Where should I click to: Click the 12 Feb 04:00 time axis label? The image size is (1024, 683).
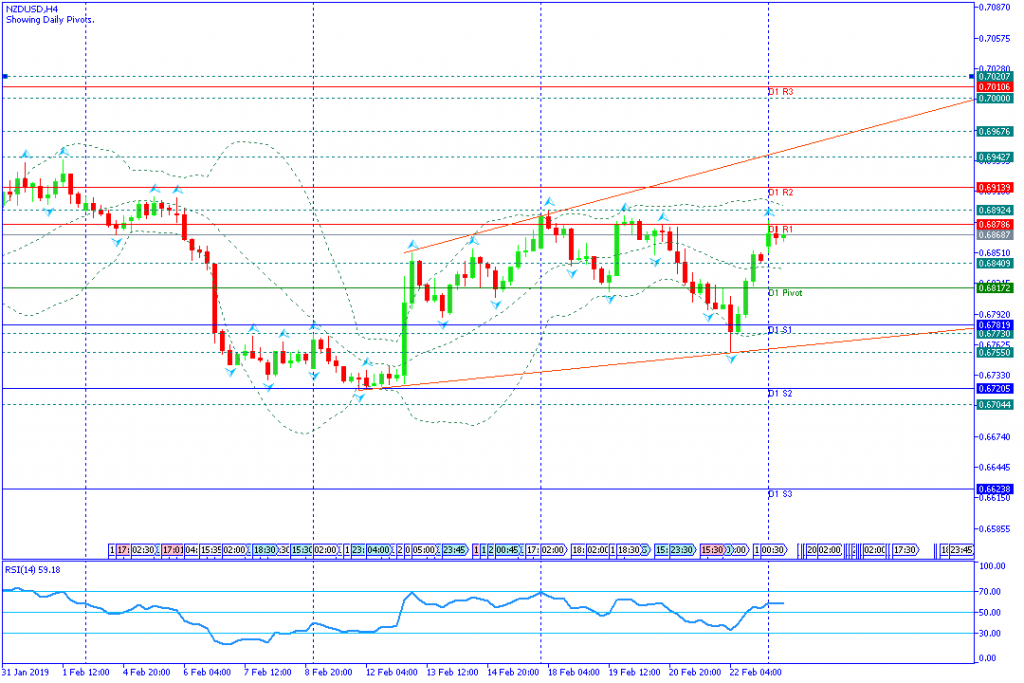click(x=391, y=673)
